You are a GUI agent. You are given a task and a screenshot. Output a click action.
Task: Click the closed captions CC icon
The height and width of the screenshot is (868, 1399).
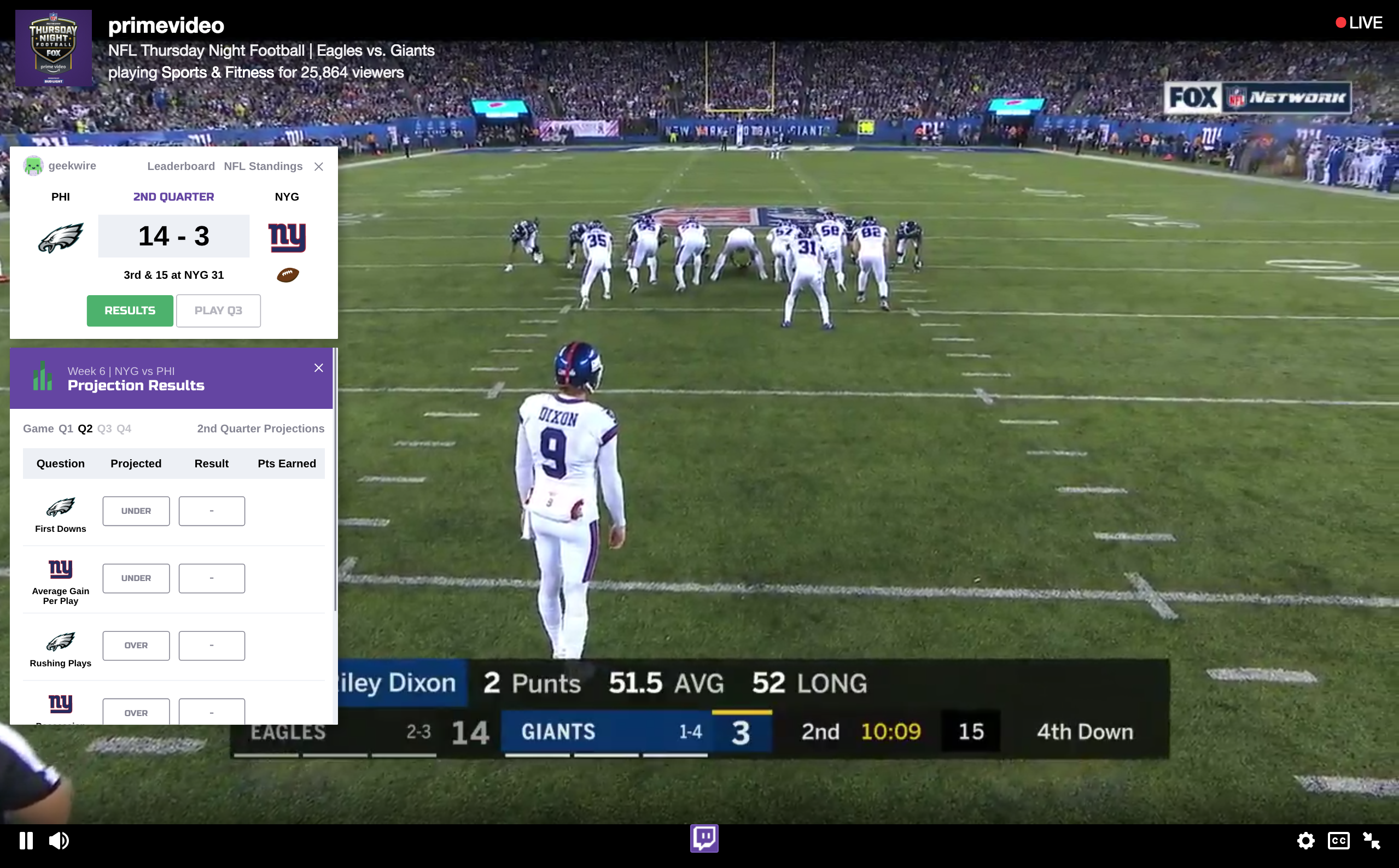[x=1339, y=841]
